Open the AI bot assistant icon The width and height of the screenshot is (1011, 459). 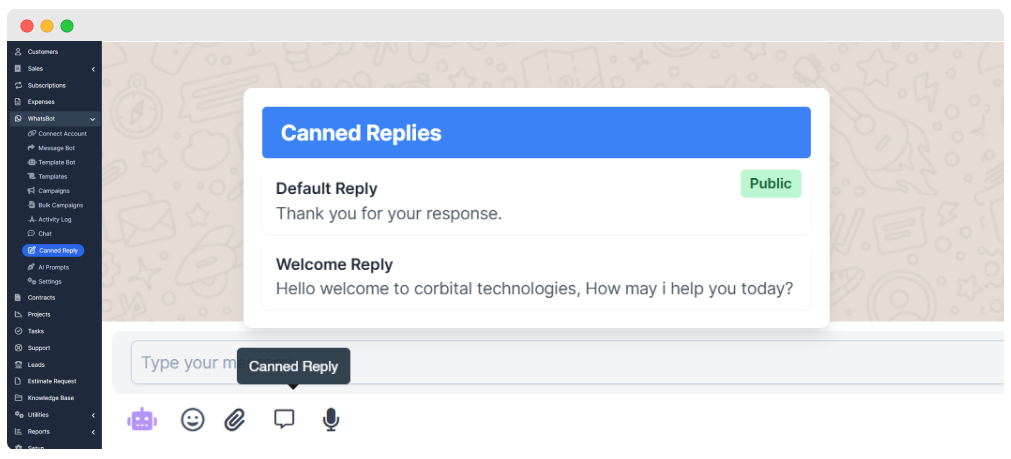[142, 420]
